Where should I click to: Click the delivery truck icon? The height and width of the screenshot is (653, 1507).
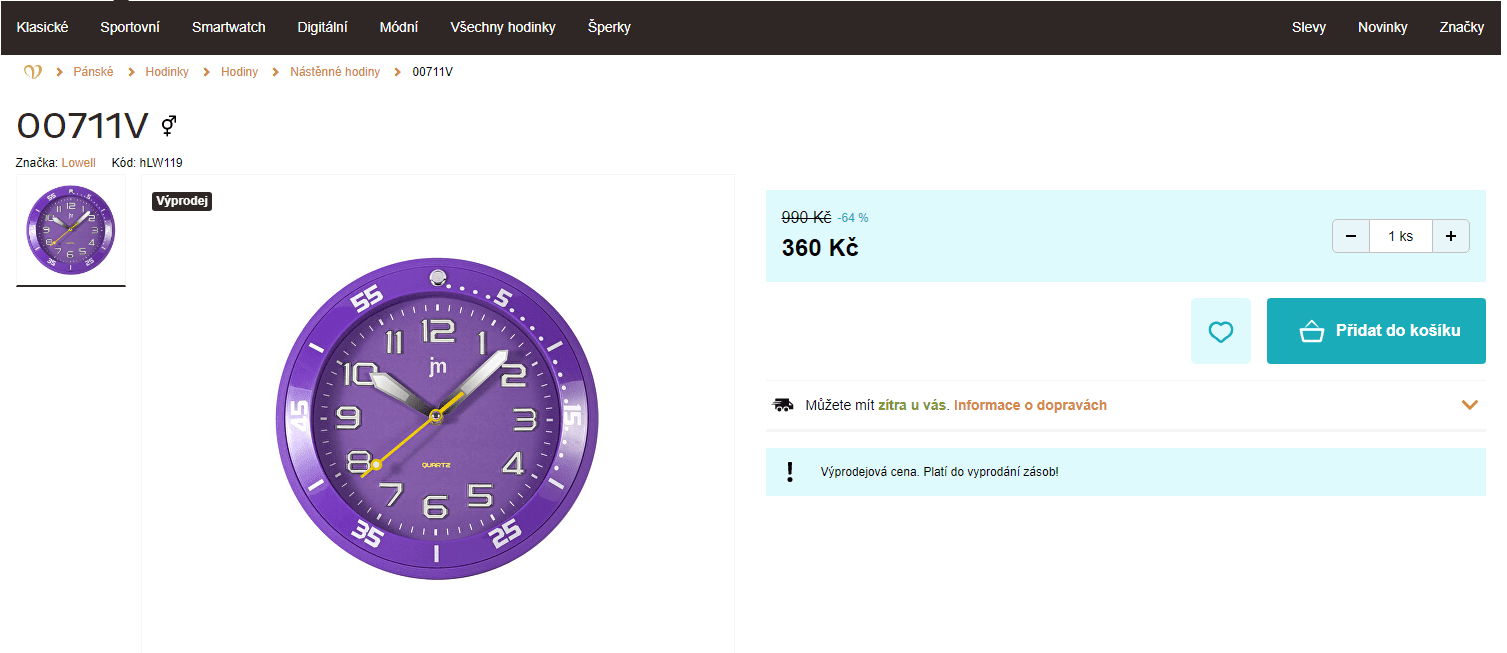[x=783, y=405]
